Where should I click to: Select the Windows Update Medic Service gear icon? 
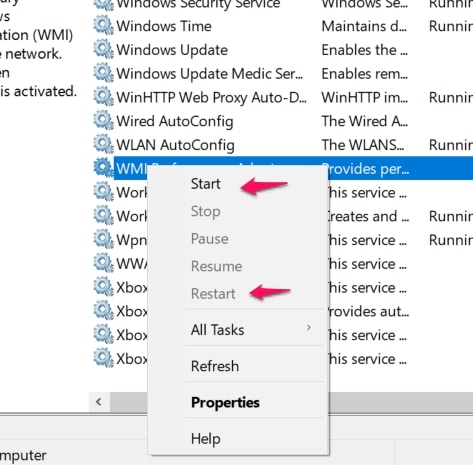coord(103,74)
